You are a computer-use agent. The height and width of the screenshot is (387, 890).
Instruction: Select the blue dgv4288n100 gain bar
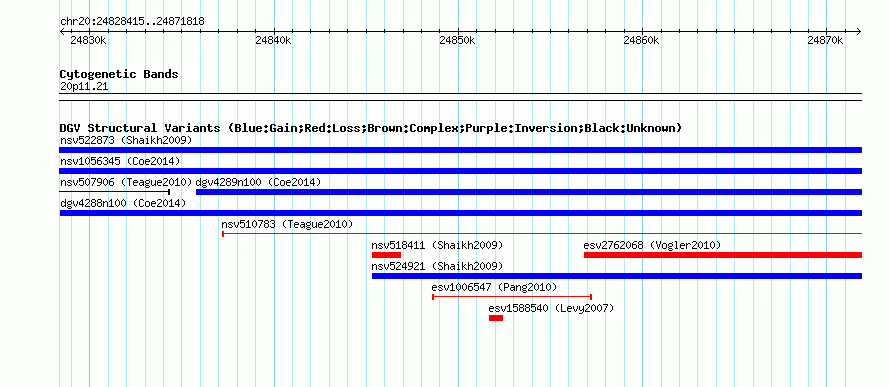[460, 213]
